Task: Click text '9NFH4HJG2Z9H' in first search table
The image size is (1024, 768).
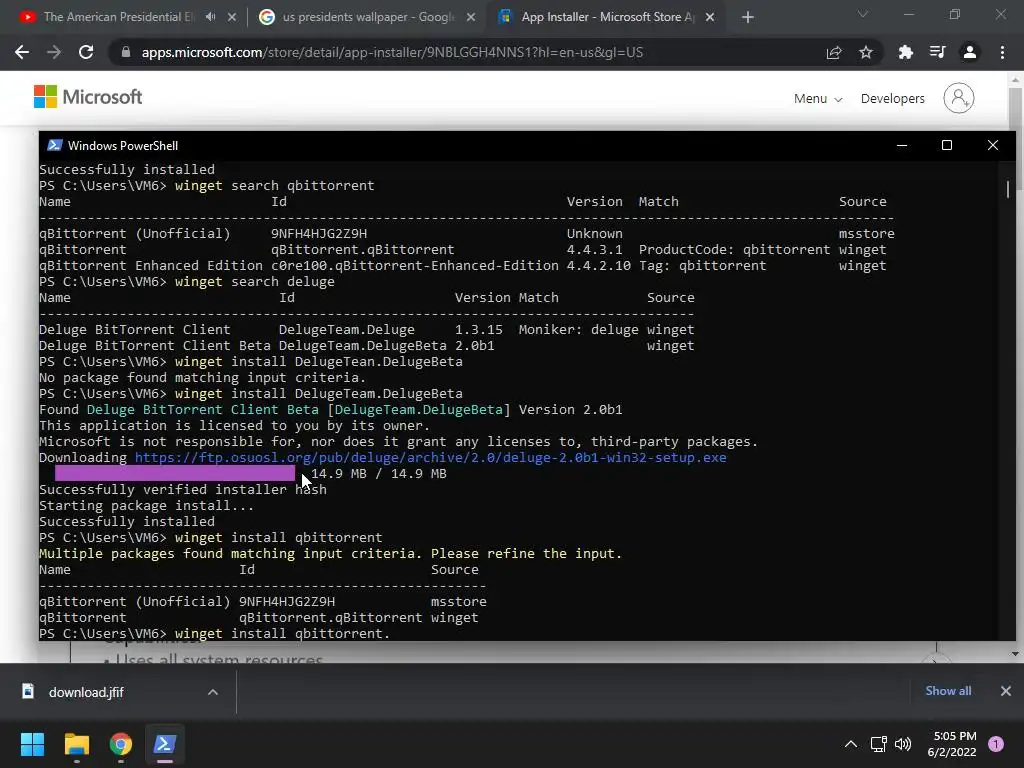Action: 319,234
